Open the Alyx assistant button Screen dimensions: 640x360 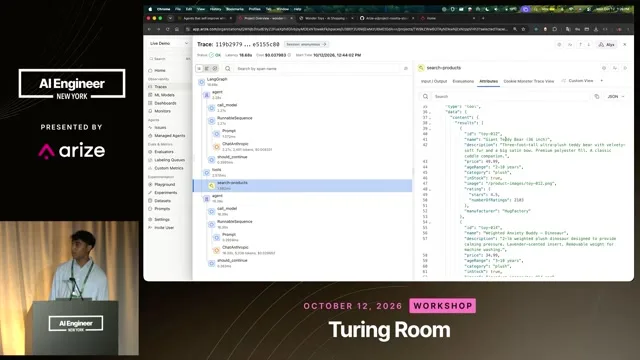click(607, 44)
